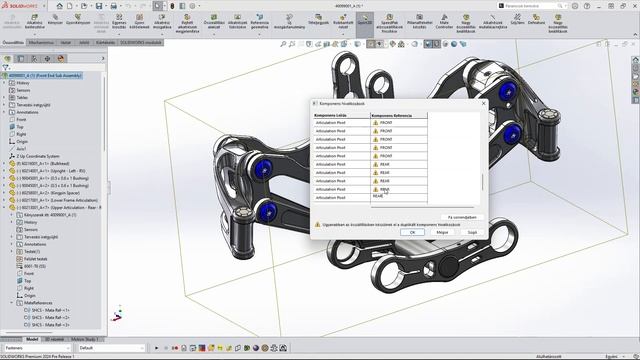Select Sensors item under assembly root
Screen dimensions: 640x360
click(20, 90)
